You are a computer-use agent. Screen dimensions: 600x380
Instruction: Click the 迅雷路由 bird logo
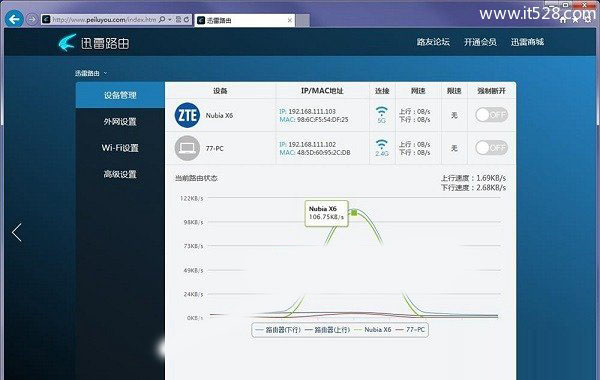pyautogui.click(x=67, y=42)
